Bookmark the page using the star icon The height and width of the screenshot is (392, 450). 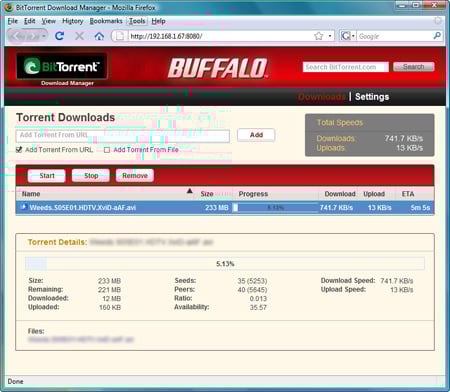click(319, 36)
